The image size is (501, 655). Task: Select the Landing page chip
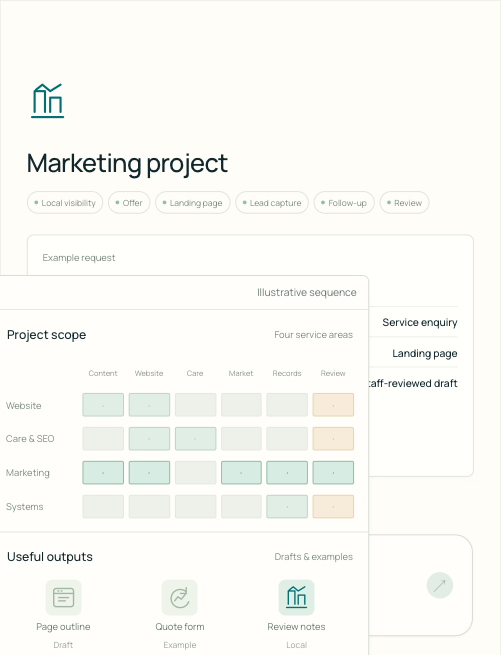[x=193, y=203]
